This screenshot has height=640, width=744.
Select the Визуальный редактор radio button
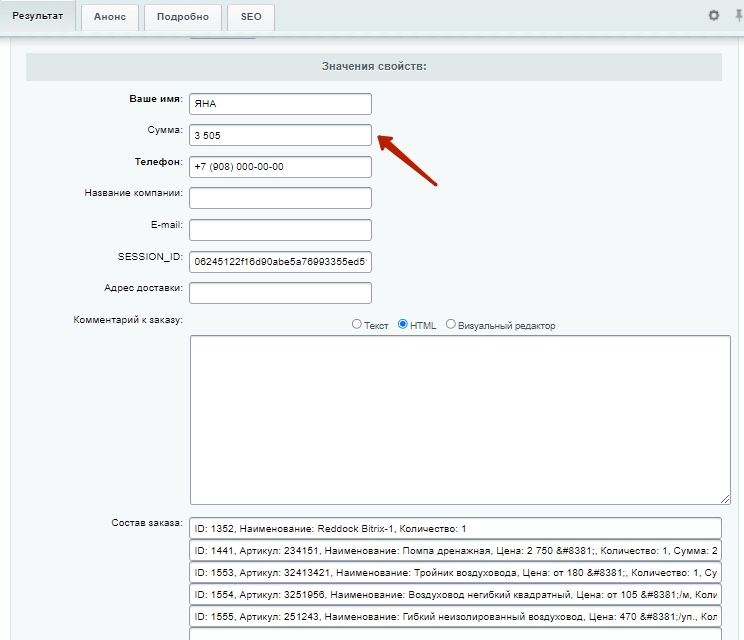[451, 324]
